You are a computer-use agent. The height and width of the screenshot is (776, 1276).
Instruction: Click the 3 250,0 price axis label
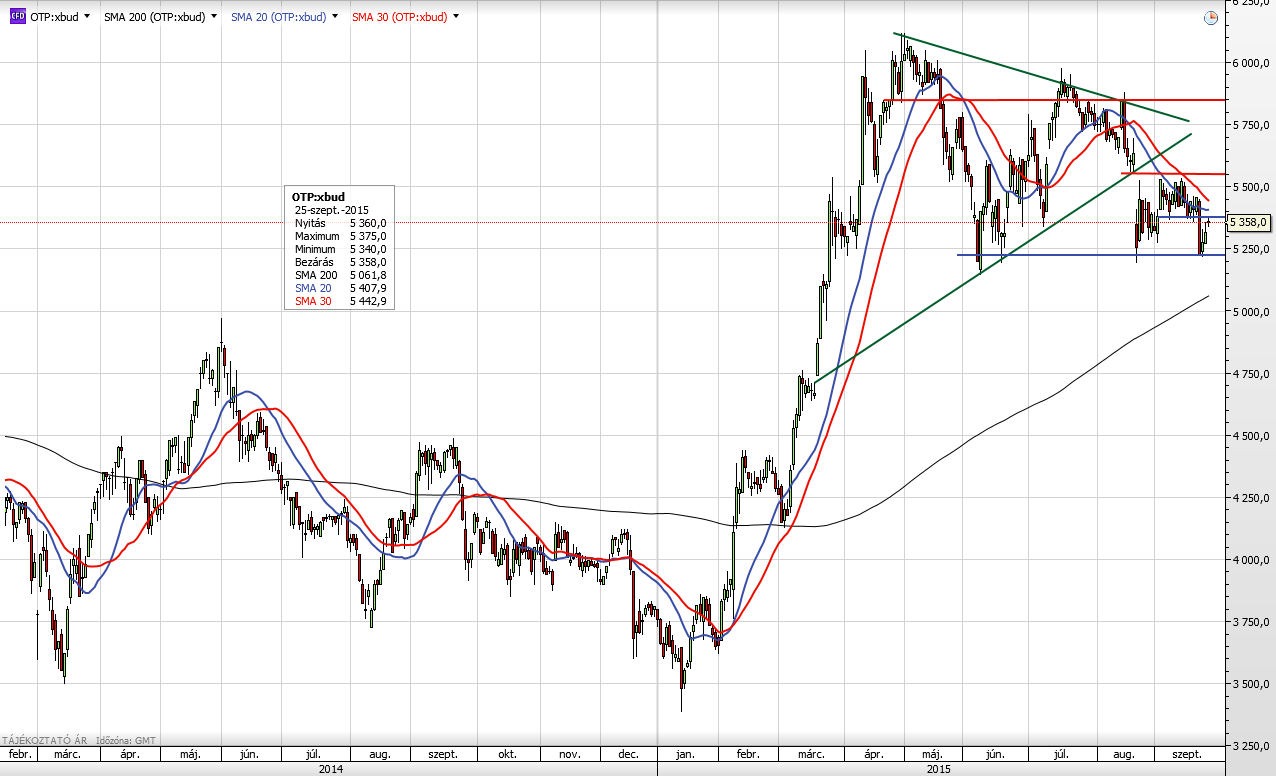click(x=1250, y=747)
